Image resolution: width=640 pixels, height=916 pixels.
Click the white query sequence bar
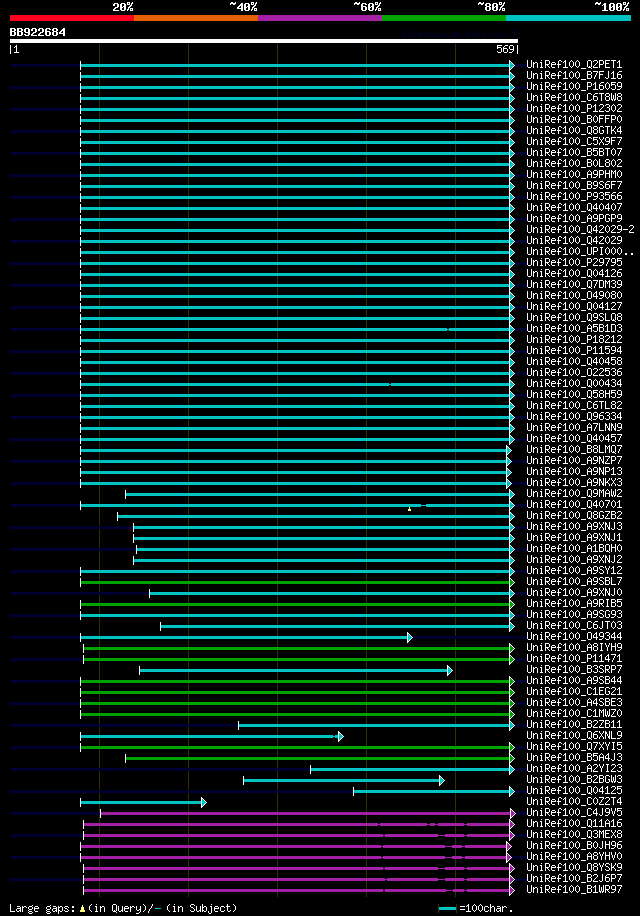[264, 41]
